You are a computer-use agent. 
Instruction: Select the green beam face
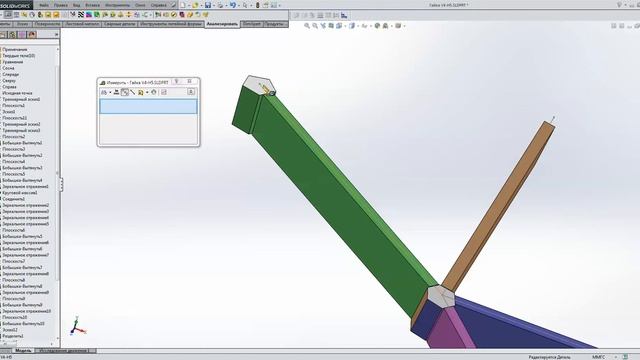tap(339, 204)
